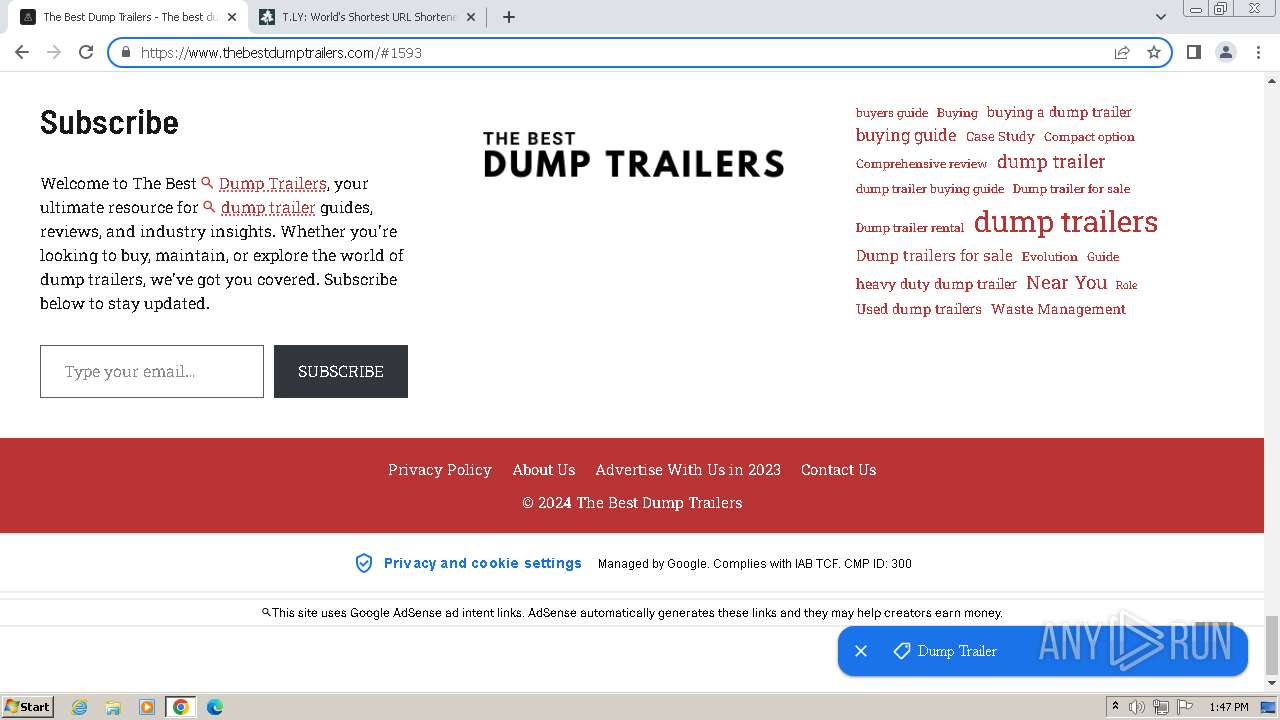Select the 'Role' tag
This screenshot has width=1280, height=720.
1126,285
